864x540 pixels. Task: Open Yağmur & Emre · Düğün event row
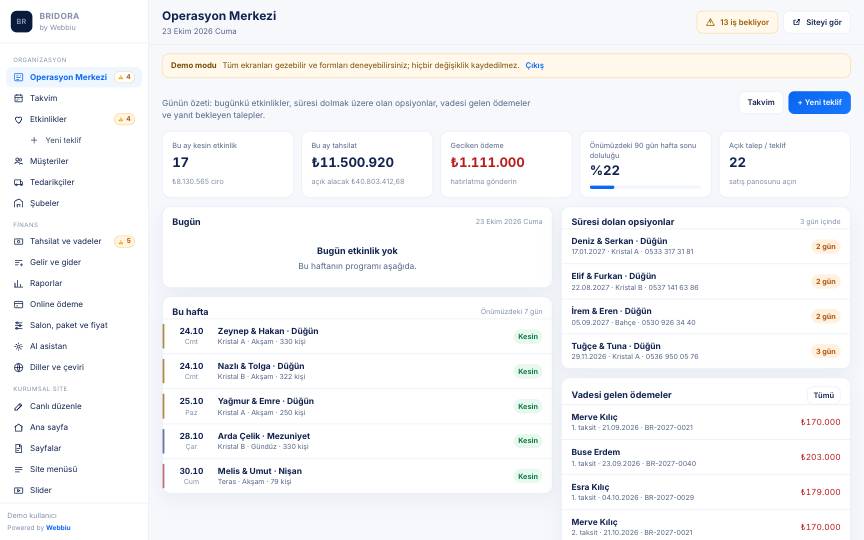tap(357, 406)
